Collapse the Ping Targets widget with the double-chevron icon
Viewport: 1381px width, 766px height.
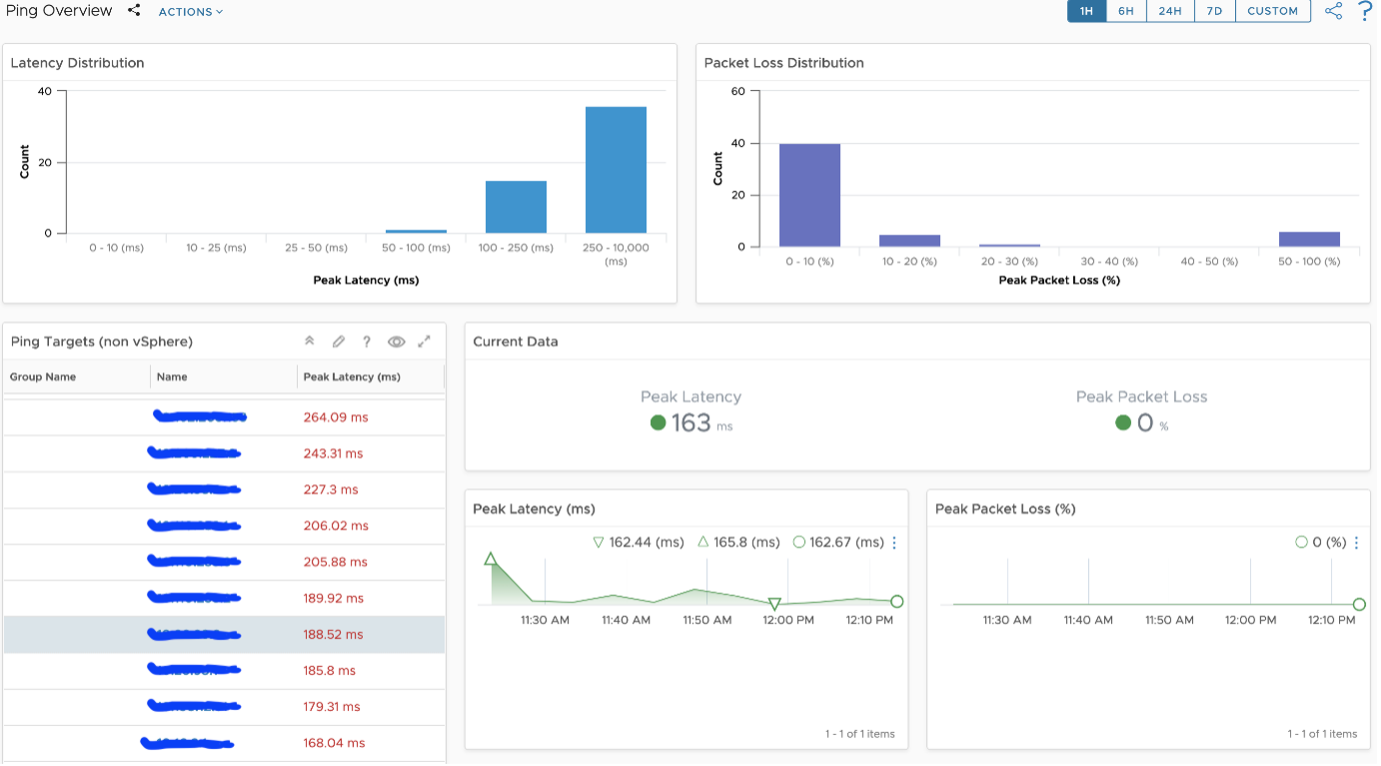pos(310,341)
